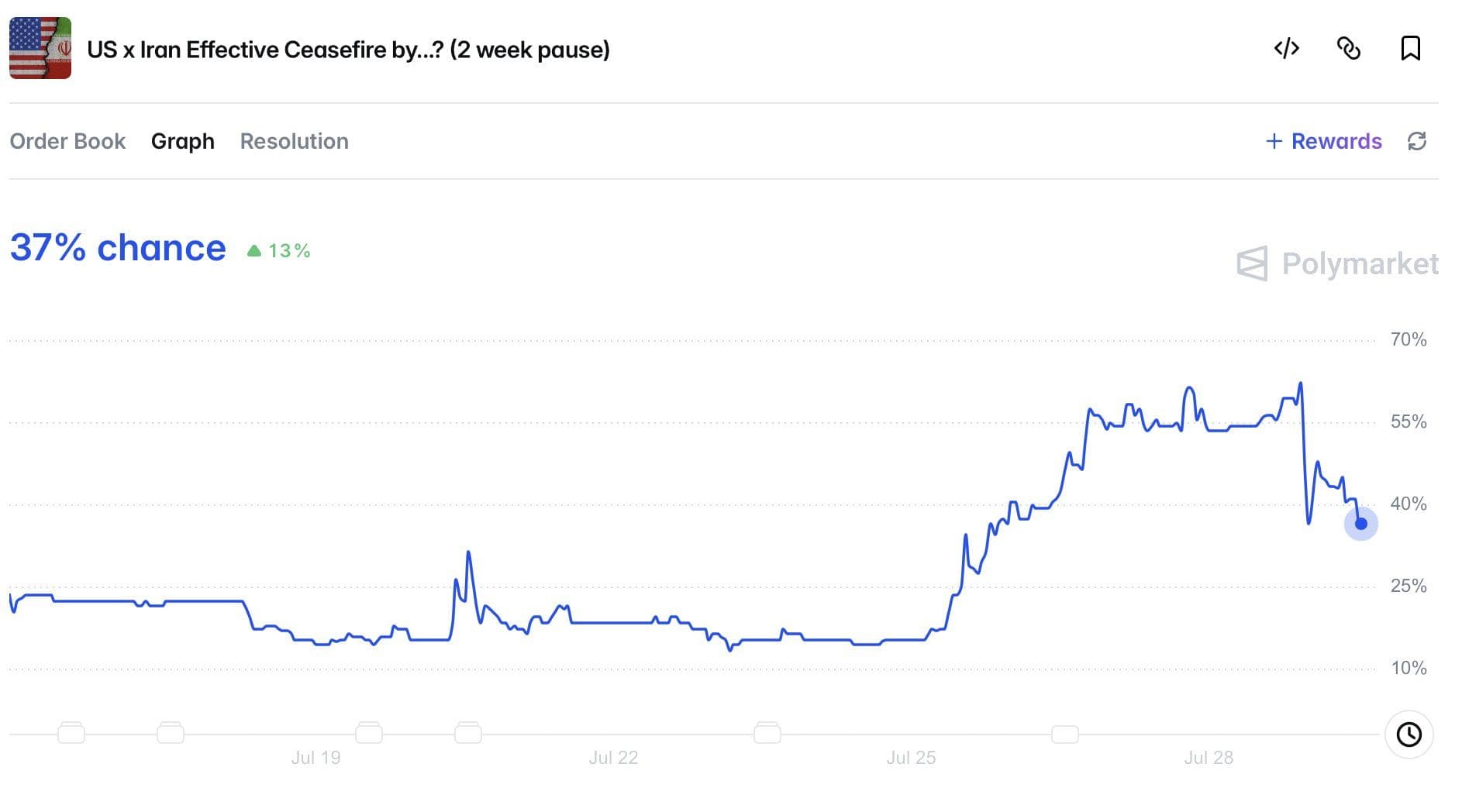Click the US x Iran flag thumbnail
1462x812 pixels.
40,48
